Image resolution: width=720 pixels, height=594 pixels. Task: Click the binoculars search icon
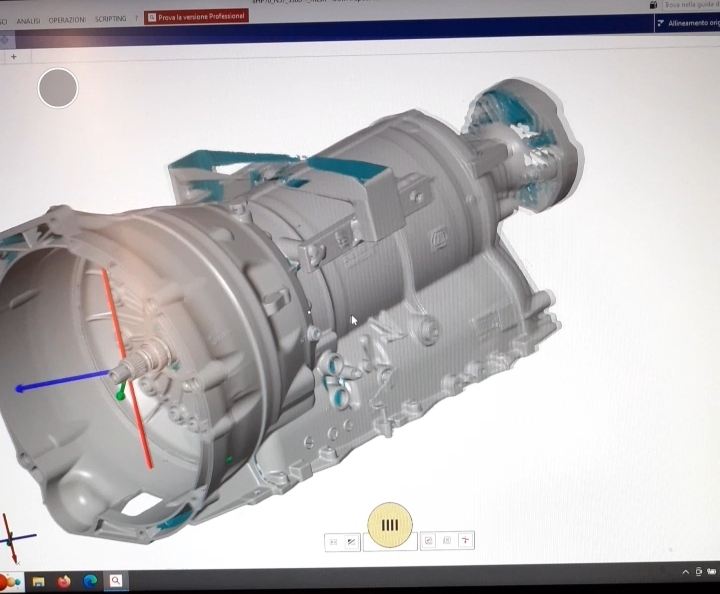pos(653,5)
